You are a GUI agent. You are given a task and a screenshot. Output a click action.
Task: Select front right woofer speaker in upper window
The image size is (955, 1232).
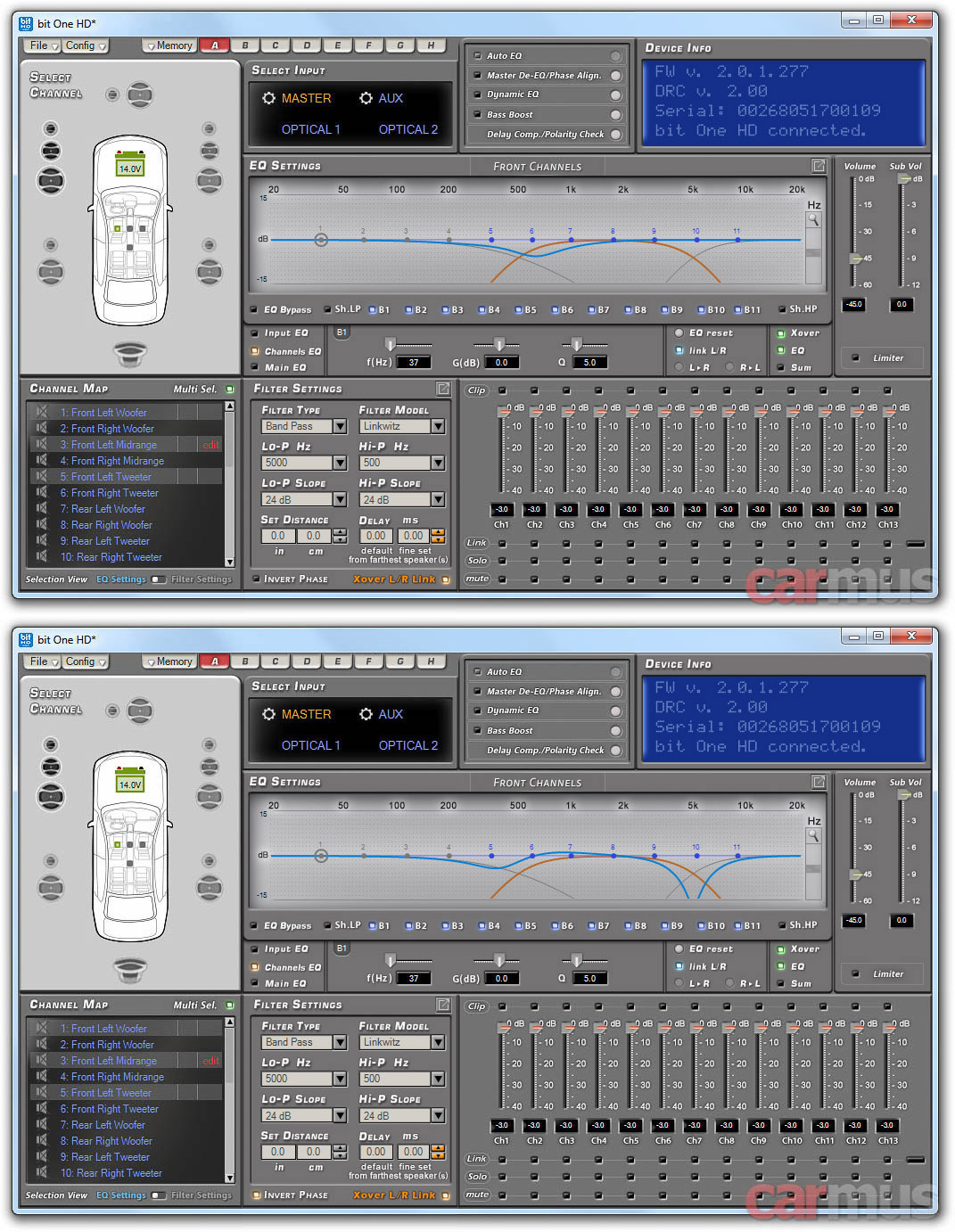[209, 180]
